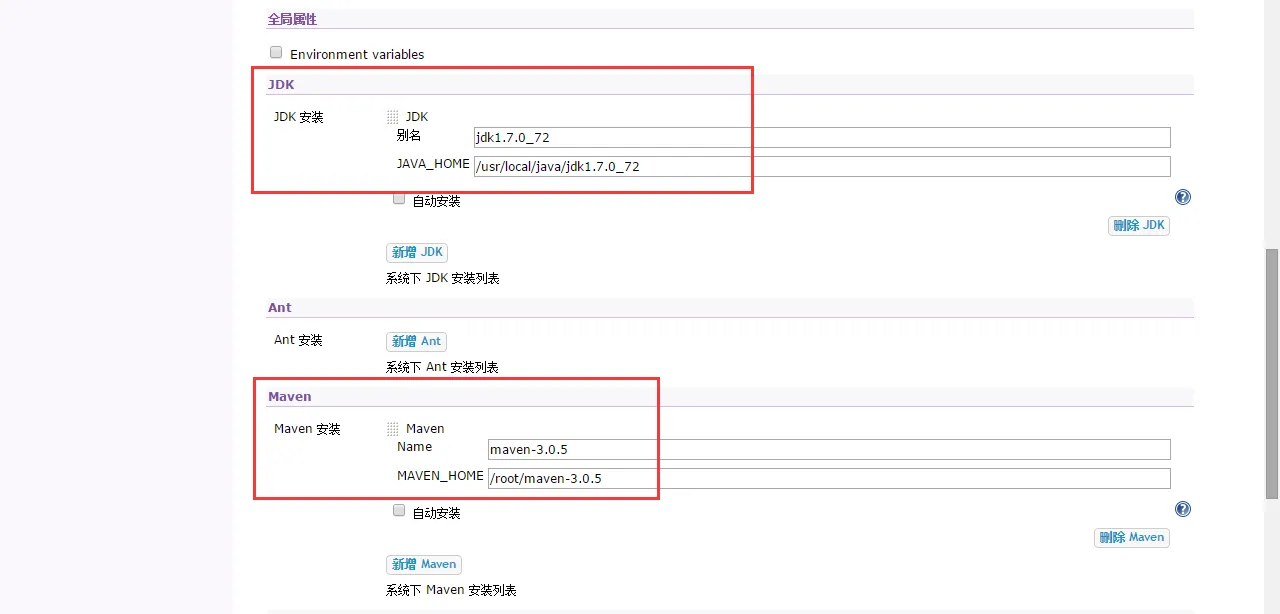This screenshot has width=1280, height=614.
Task: Click the JAVA_HOME label
Action: tap(433, 164)
